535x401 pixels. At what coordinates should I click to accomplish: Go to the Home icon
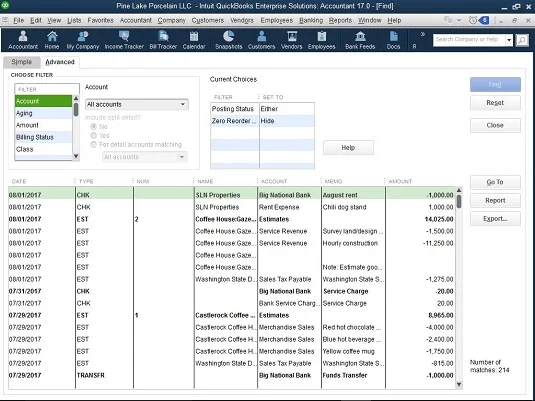point(52,40)
